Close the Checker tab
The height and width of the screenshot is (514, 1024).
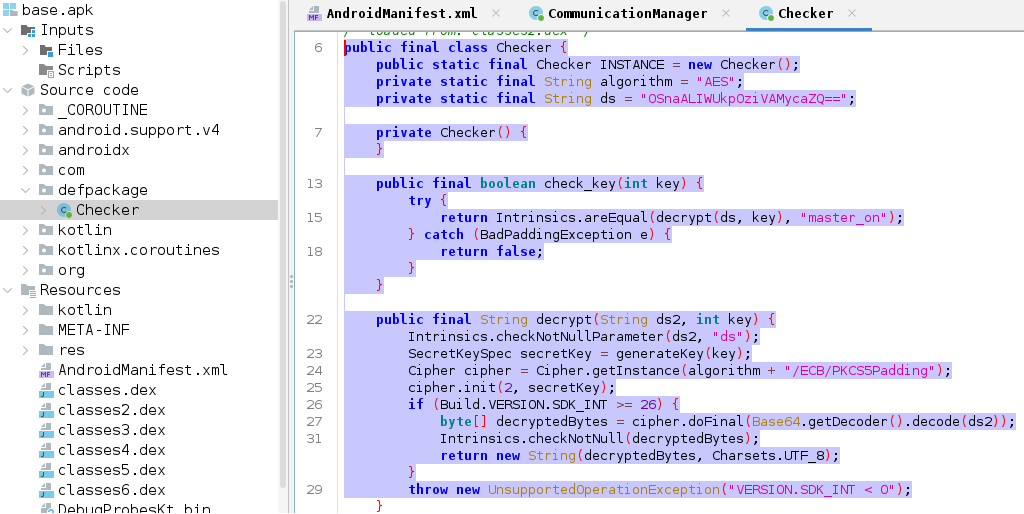pyautogui.click(x=853, y=14)
